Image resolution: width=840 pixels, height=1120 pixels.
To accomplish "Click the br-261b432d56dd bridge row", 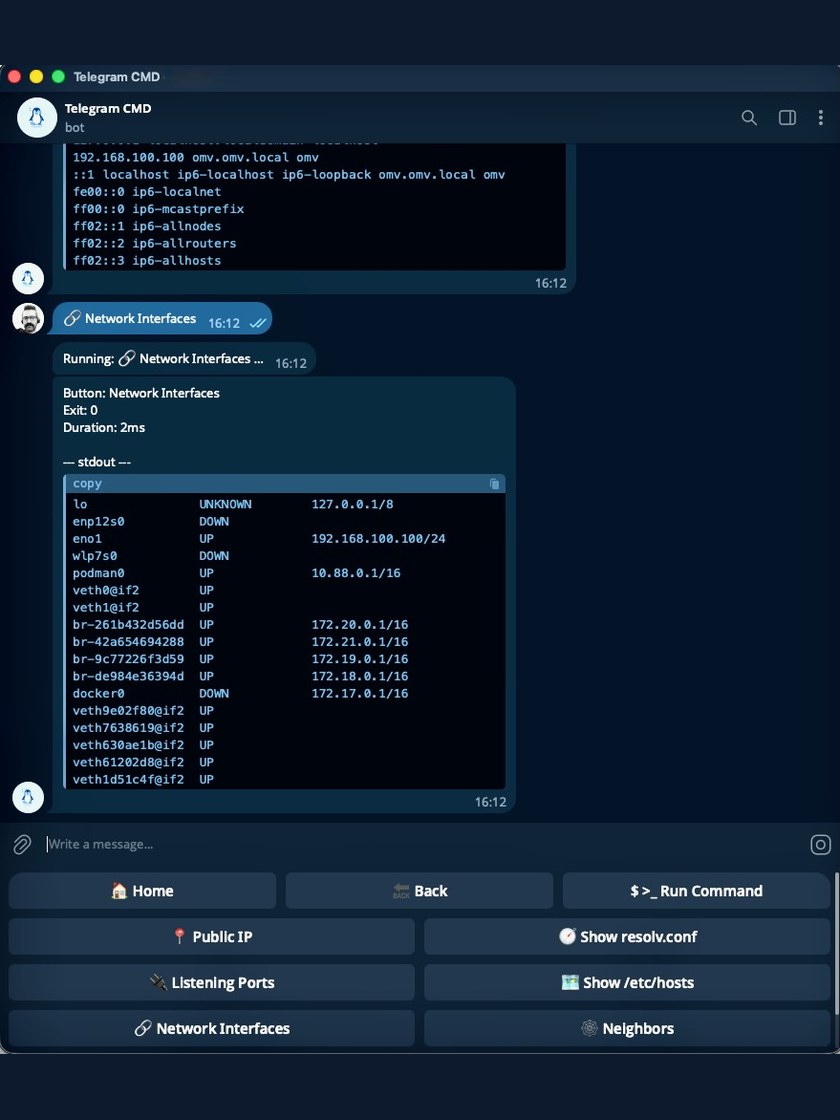I will pyautogui.click(x=240, y=624).
